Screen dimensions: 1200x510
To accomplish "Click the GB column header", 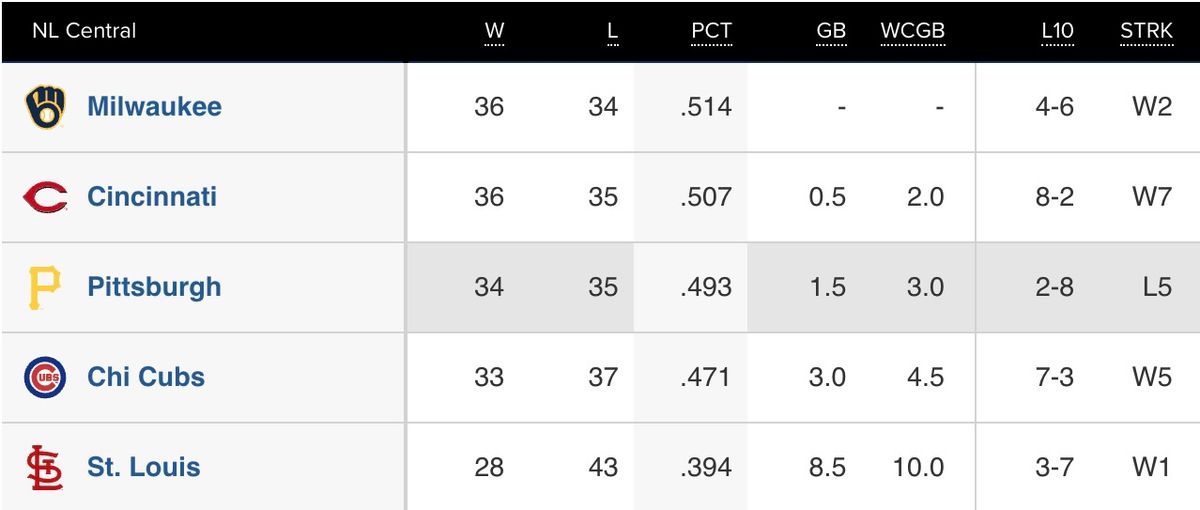I will 831,31.
